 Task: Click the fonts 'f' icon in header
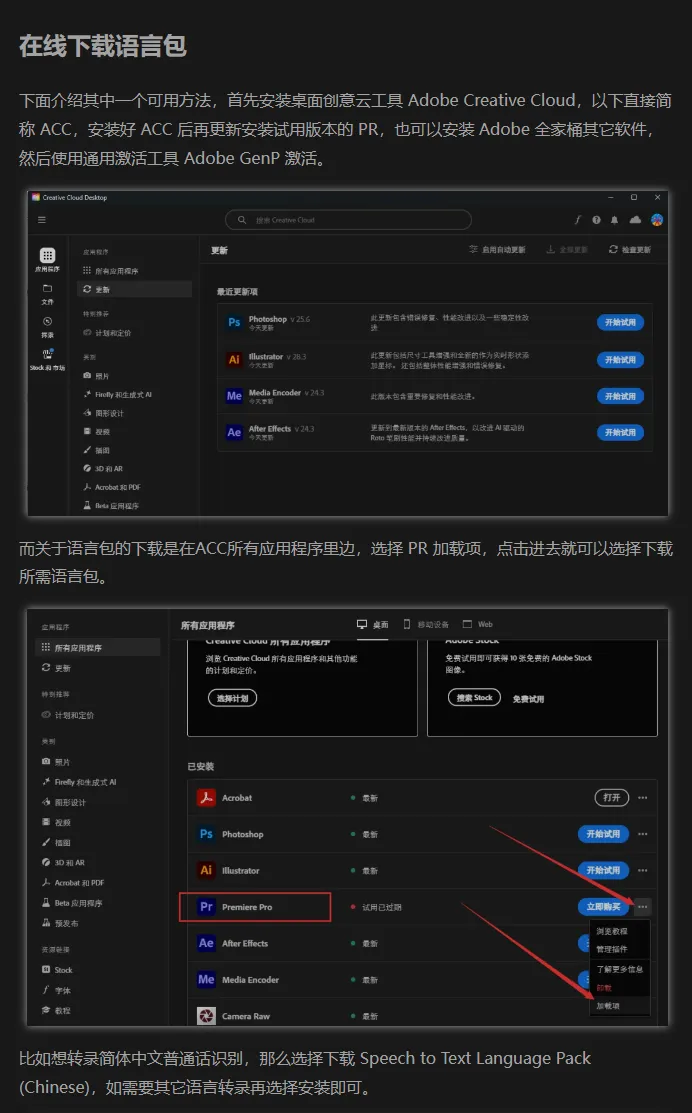pyautogui.click(x=578, y=220)
